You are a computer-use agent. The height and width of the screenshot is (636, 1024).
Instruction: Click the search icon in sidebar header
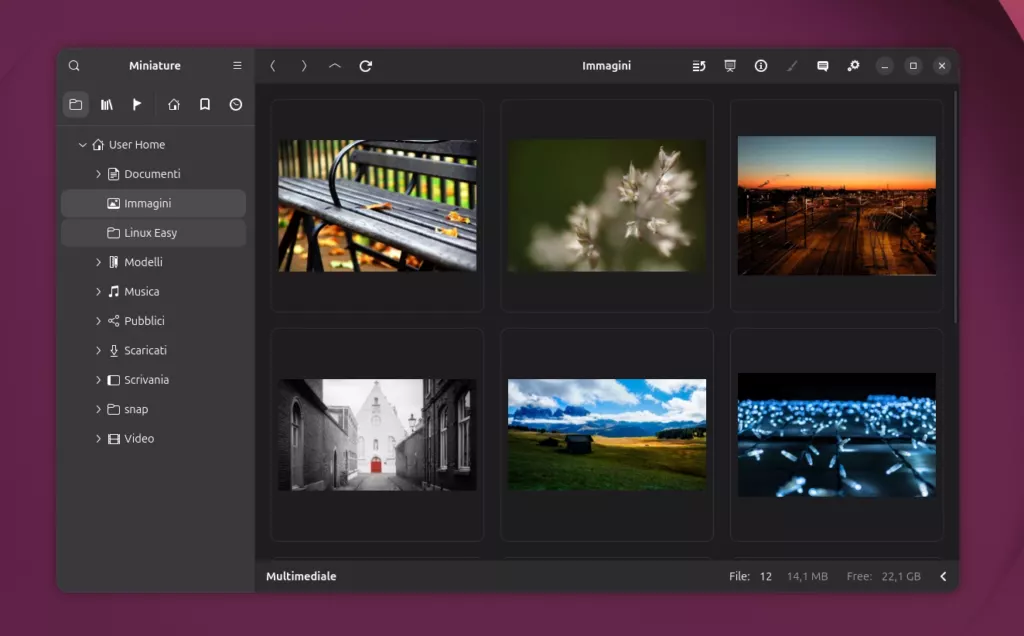74,66
